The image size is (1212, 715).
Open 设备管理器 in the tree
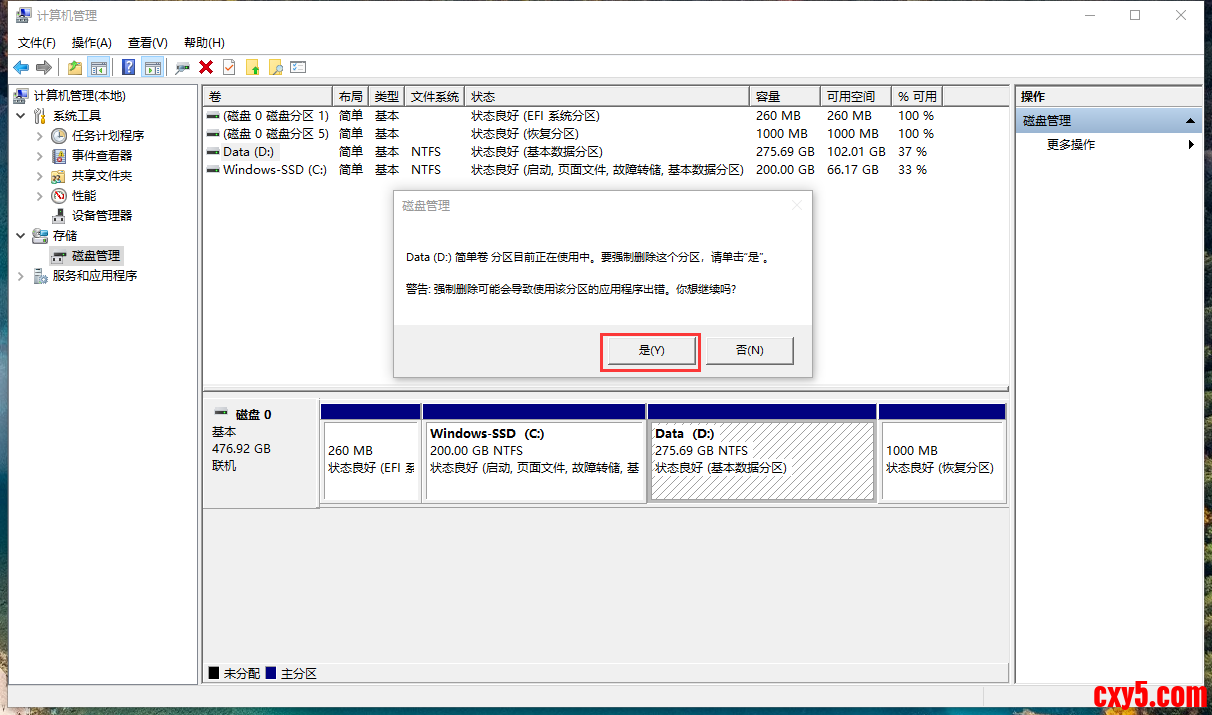point(101,216)
